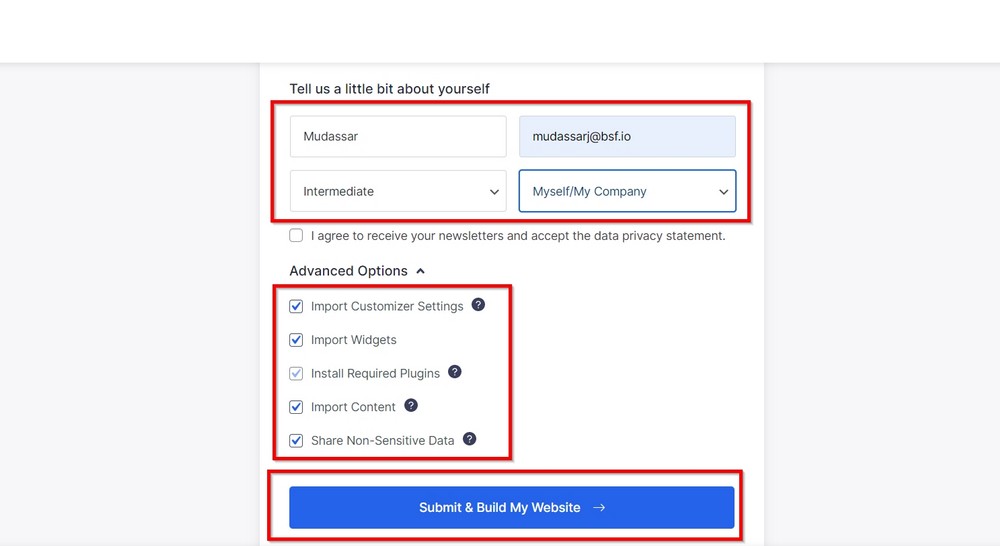Screen dimensions: 1000x546
Task: Uncheck Share Non-Sensitive Data checkbox
Action: tap(296, 441)
